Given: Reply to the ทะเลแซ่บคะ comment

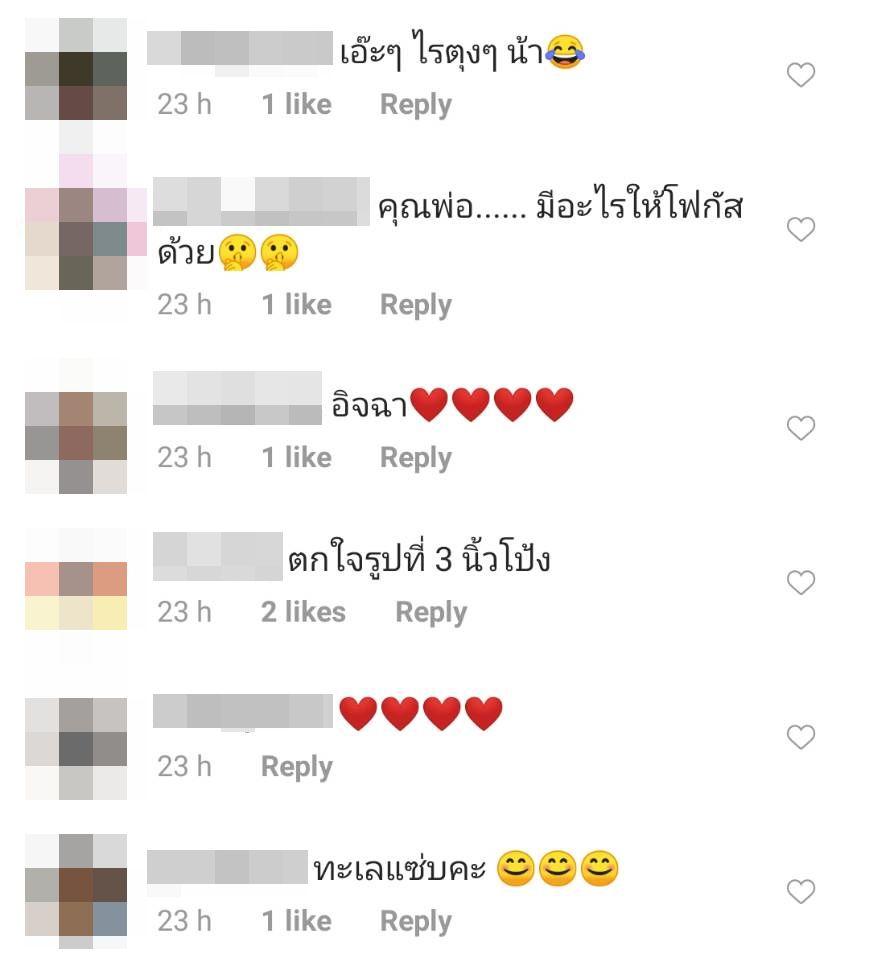Looking at the screenshot, I should [x=416, y=922].
